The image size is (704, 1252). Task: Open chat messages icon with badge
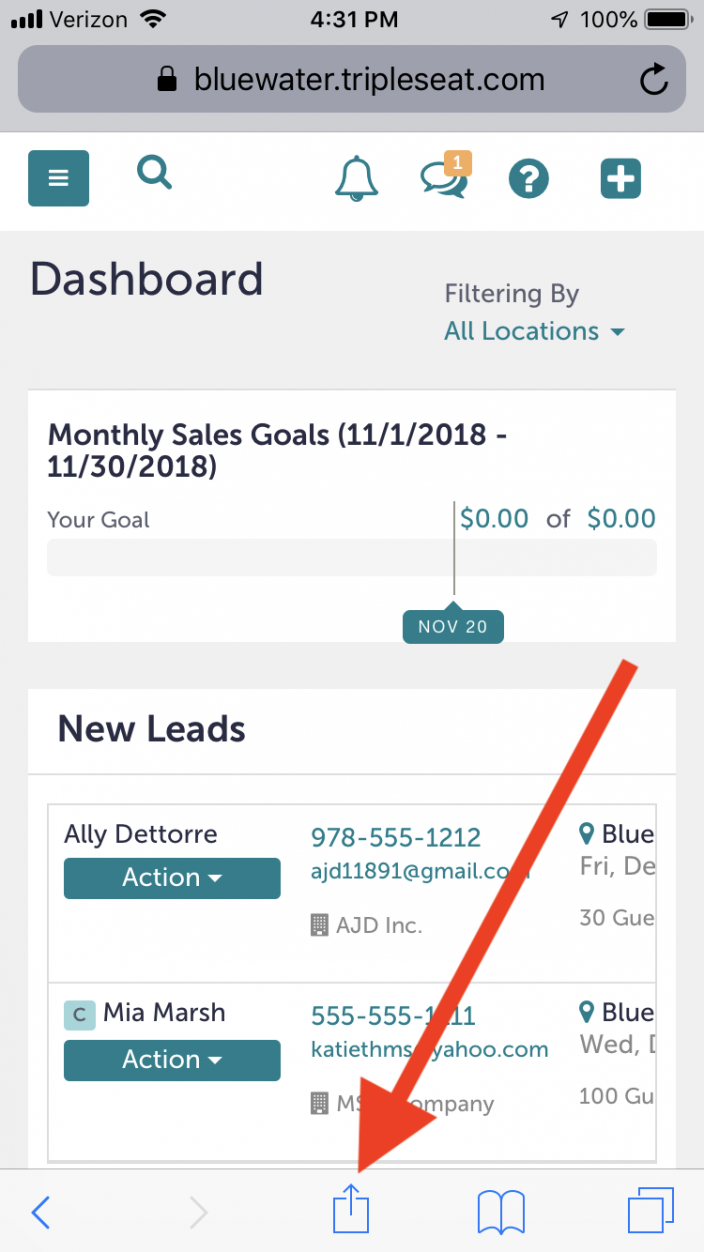tap(445, 177)
